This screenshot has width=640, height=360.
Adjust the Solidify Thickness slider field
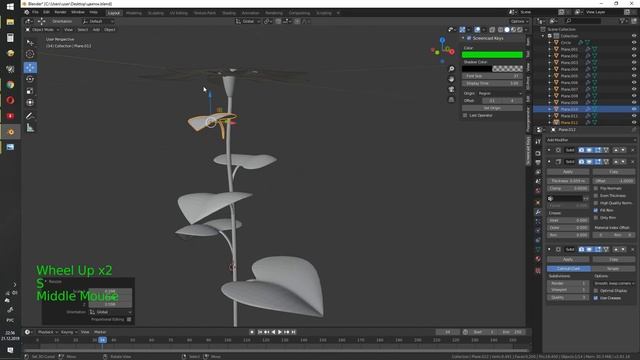click(568, 181)
